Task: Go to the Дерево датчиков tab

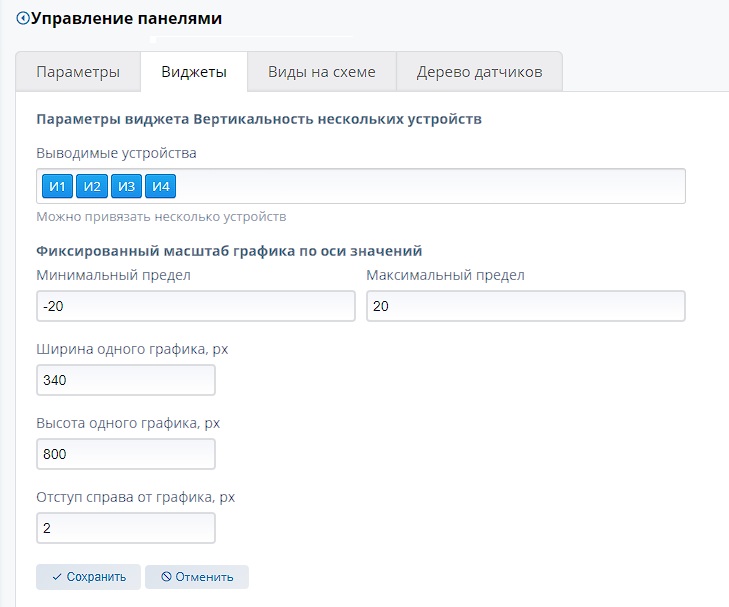Action: point(479,72)
